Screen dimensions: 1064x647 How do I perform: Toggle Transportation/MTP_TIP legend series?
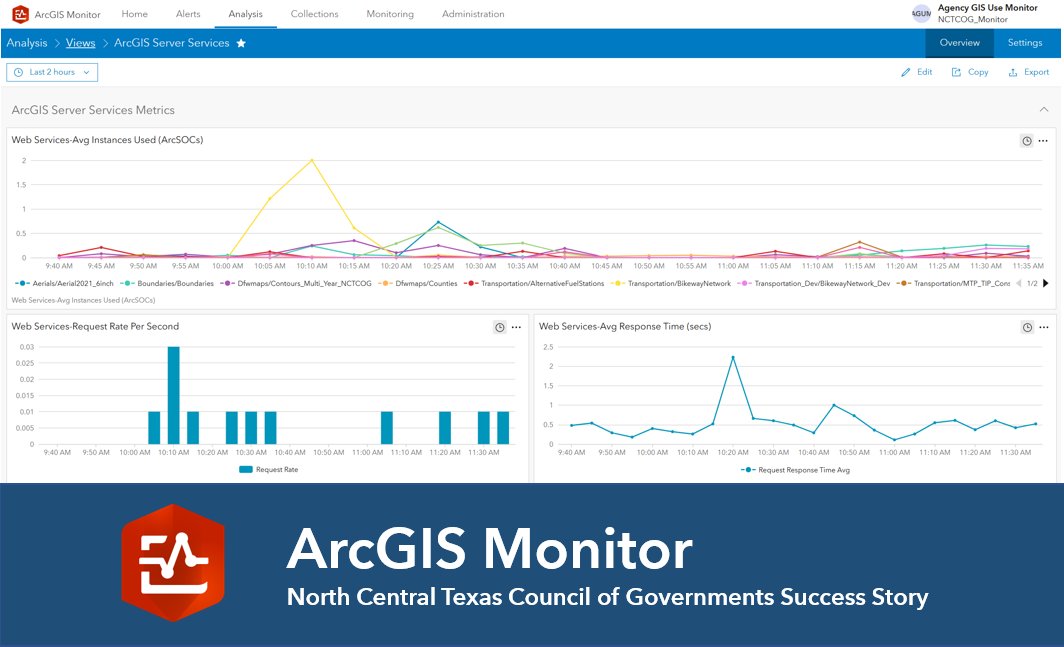(953, 283)
